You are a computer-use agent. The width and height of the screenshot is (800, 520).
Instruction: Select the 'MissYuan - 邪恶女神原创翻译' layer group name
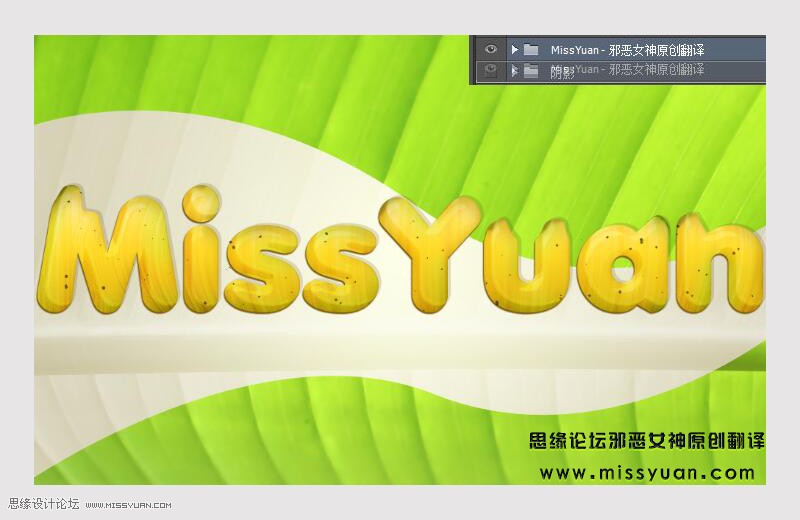pos(627,50)
